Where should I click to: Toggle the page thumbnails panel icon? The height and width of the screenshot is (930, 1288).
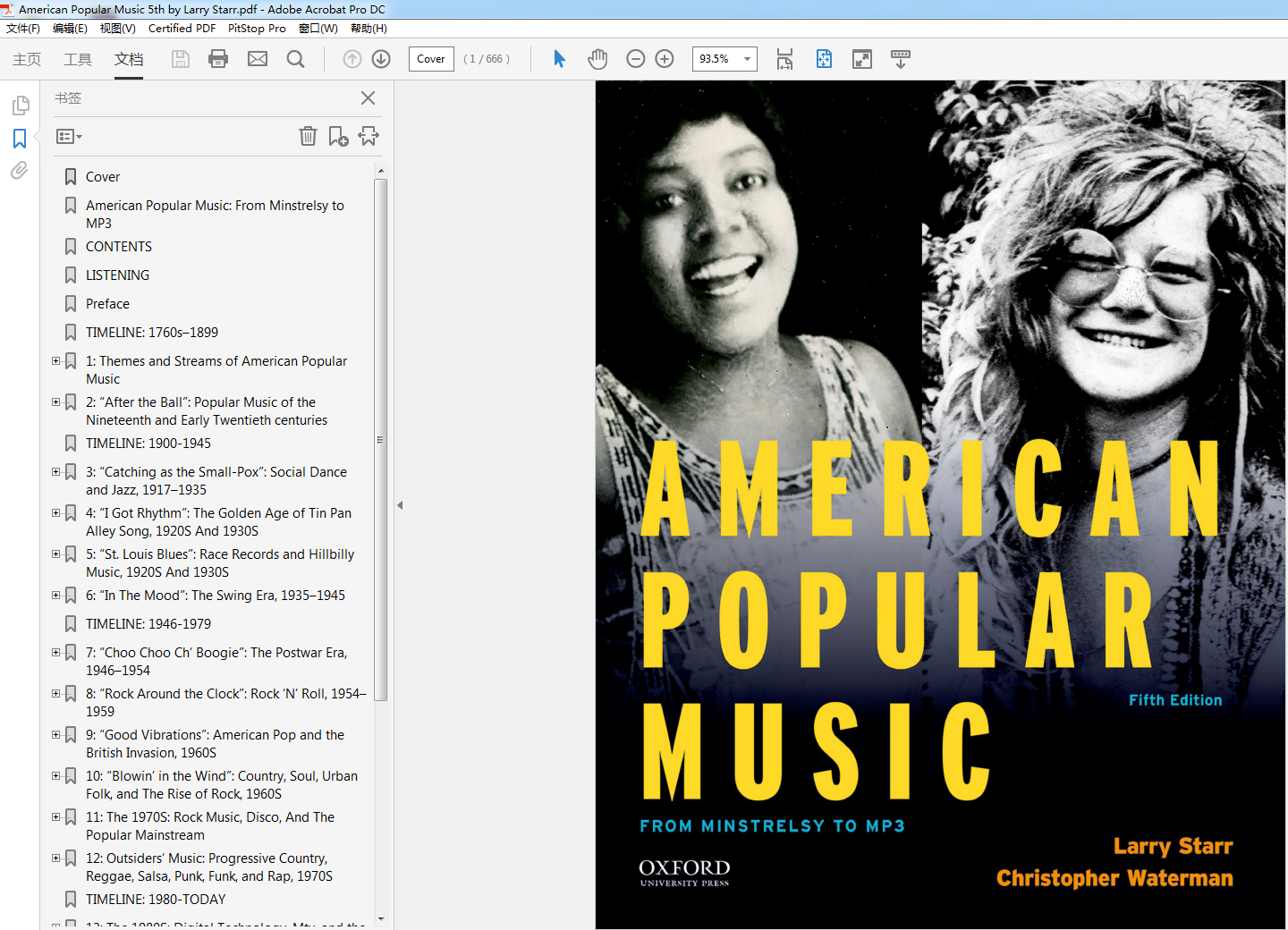pyautogui.click(x=20, y=106)
